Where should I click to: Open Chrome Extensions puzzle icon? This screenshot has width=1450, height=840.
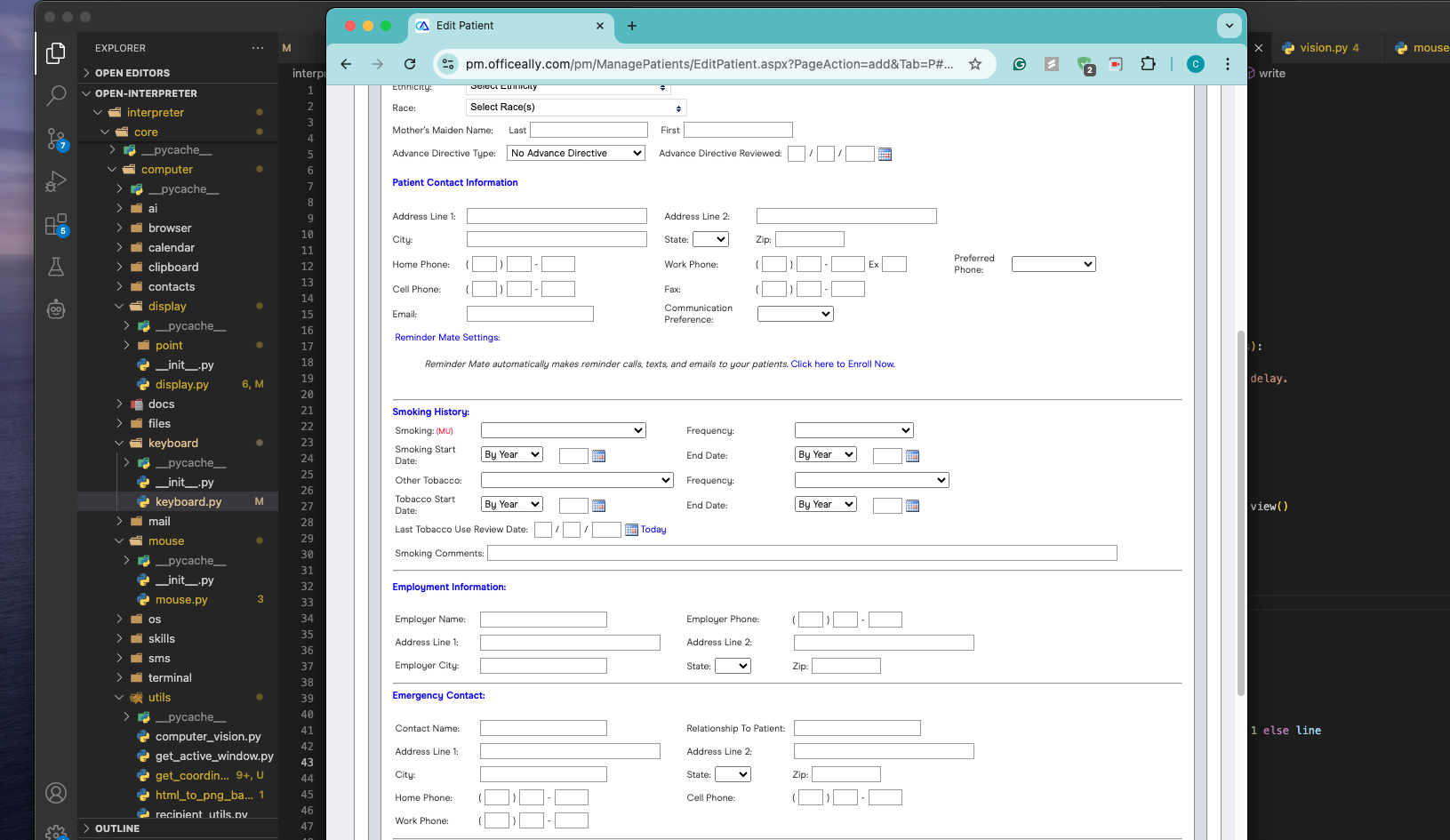(1148, 64)
